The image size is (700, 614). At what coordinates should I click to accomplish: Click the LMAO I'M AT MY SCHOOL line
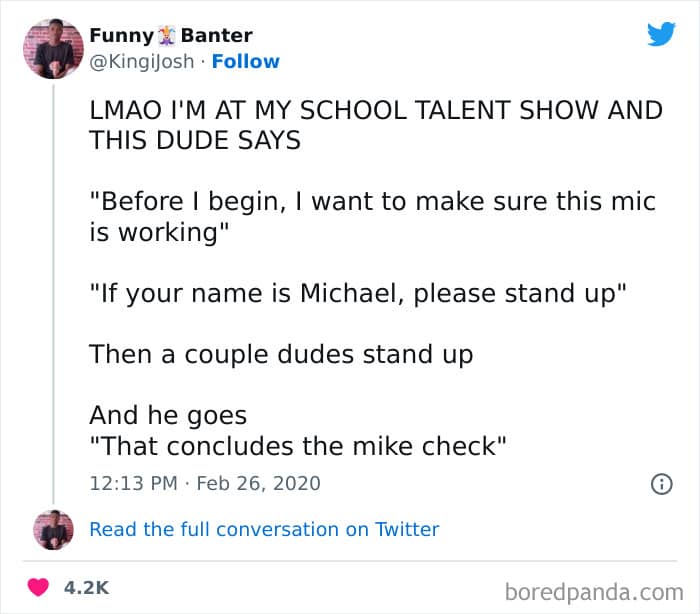(x=376, y=110)
